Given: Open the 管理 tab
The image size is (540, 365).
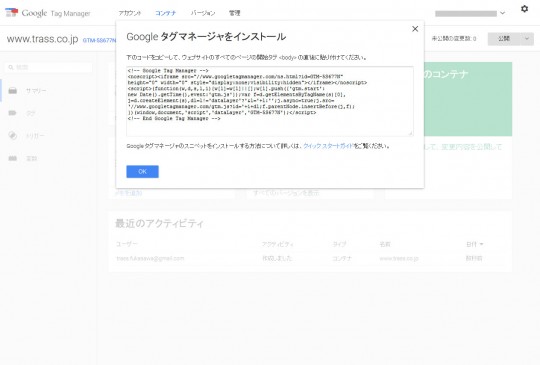Looking at the screenshot, I should coord(235,13).
